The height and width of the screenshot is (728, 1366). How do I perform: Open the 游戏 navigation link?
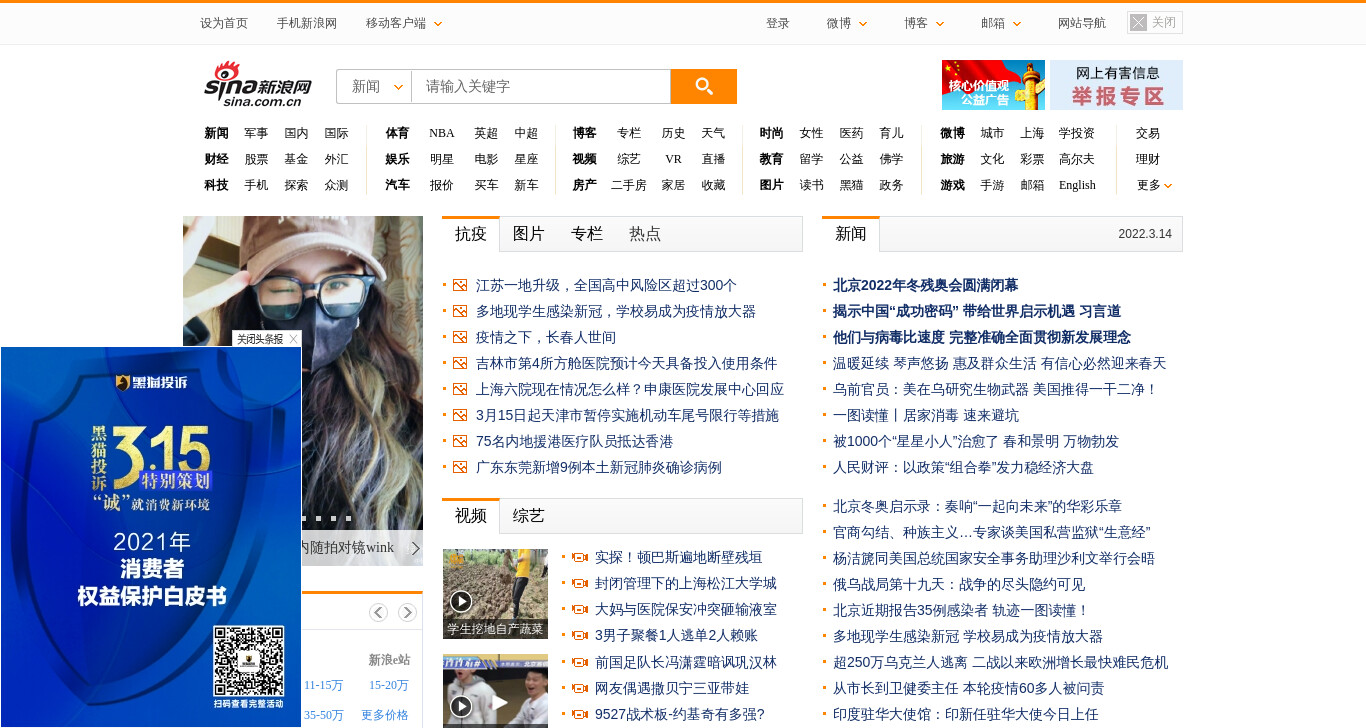[x=952, y=185]
